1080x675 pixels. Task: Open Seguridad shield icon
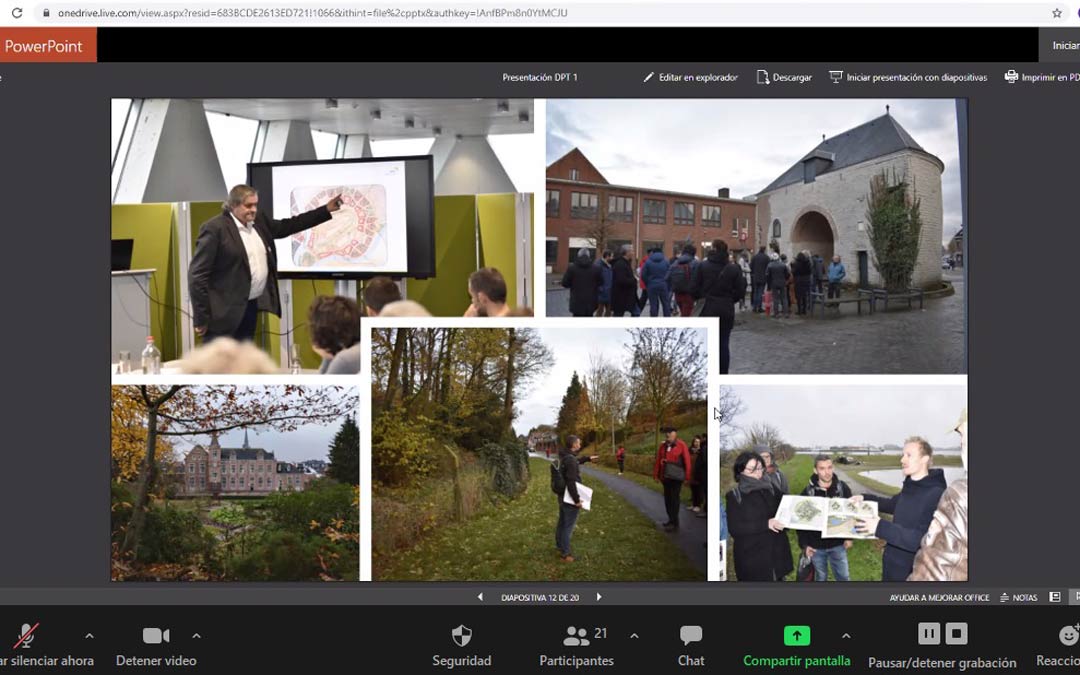pyautogui.click(x=461, y=635)
